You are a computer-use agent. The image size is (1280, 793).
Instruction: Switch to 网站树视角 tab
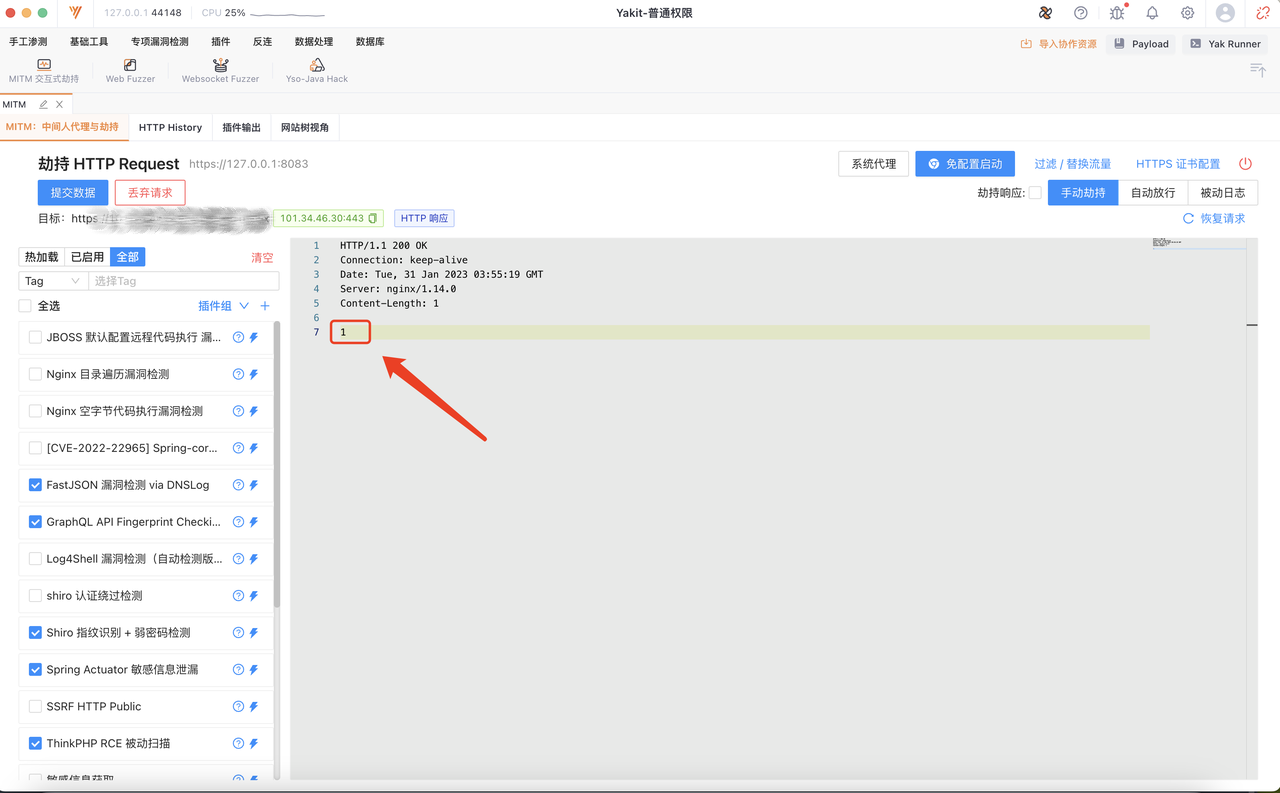point(305,127)
